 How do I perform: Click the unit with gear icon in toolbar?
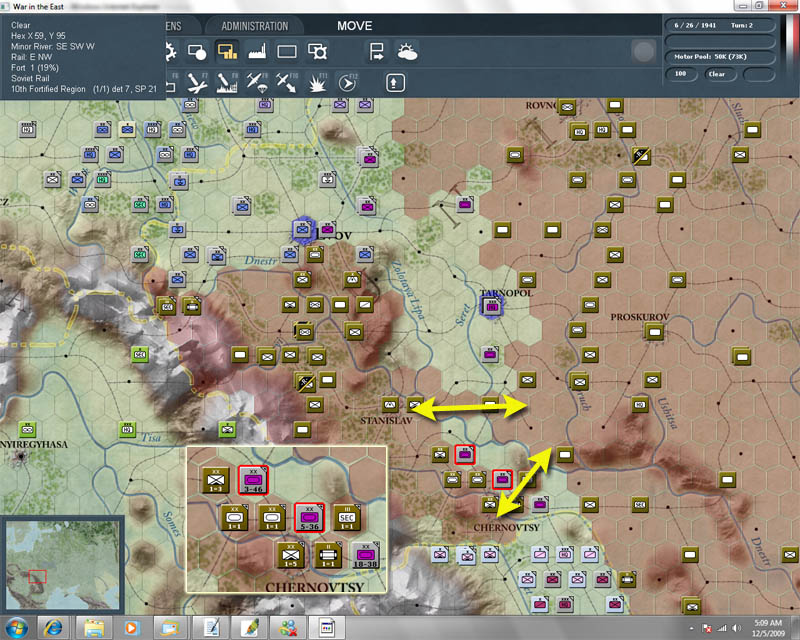pos(317,52)
